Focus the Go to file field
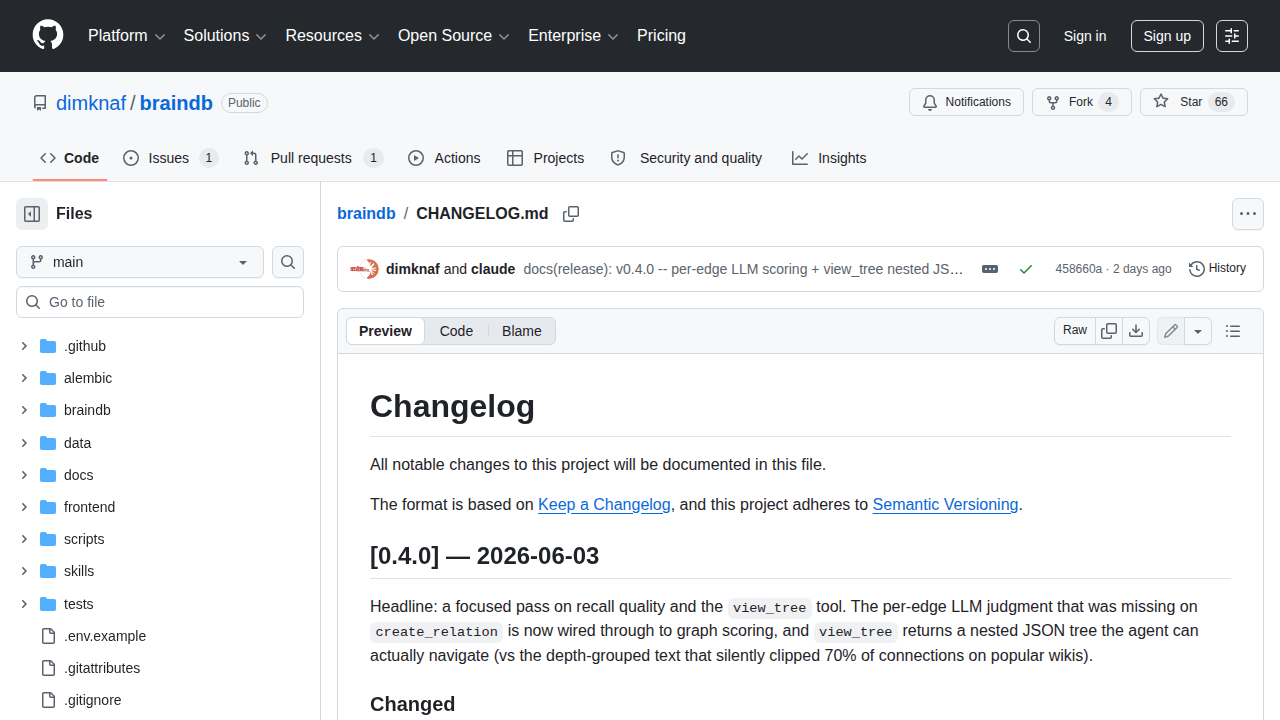This screenshot has width=1280, height=720. coord(160,302)
